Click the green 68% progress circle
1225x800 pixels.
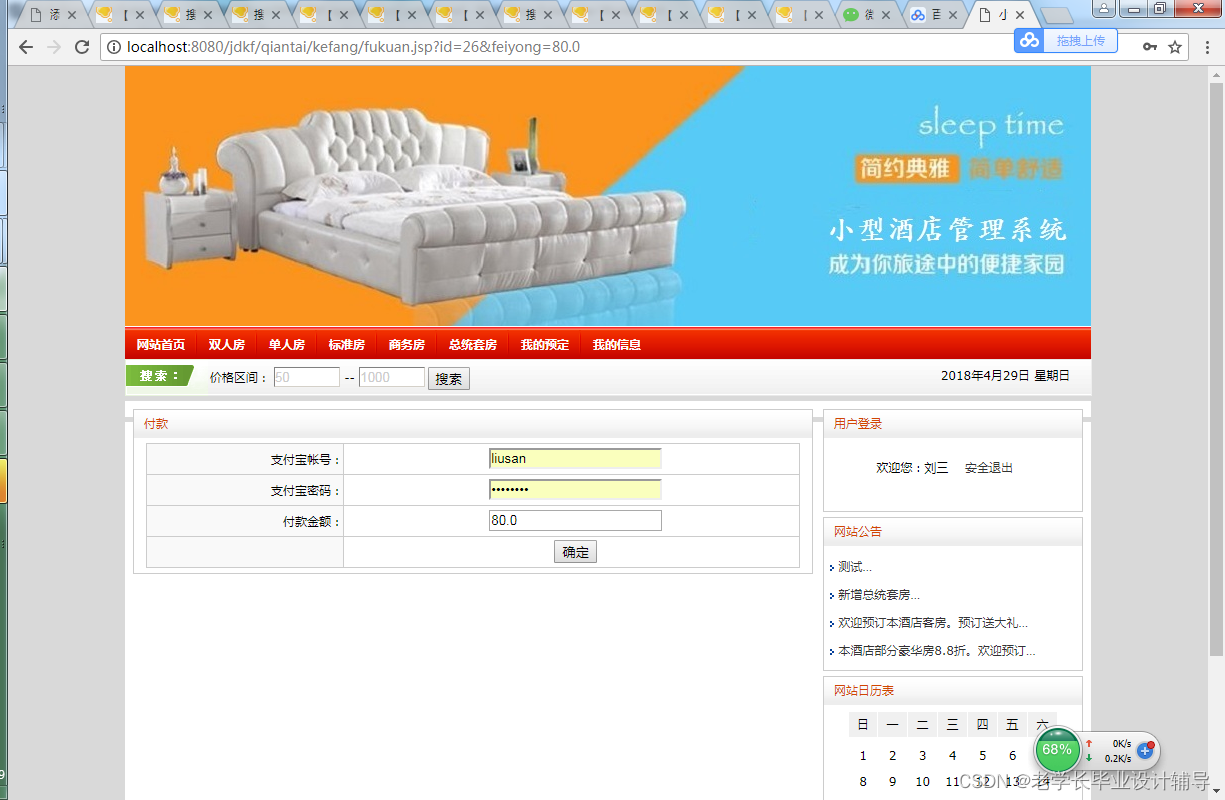[1057, 749]
